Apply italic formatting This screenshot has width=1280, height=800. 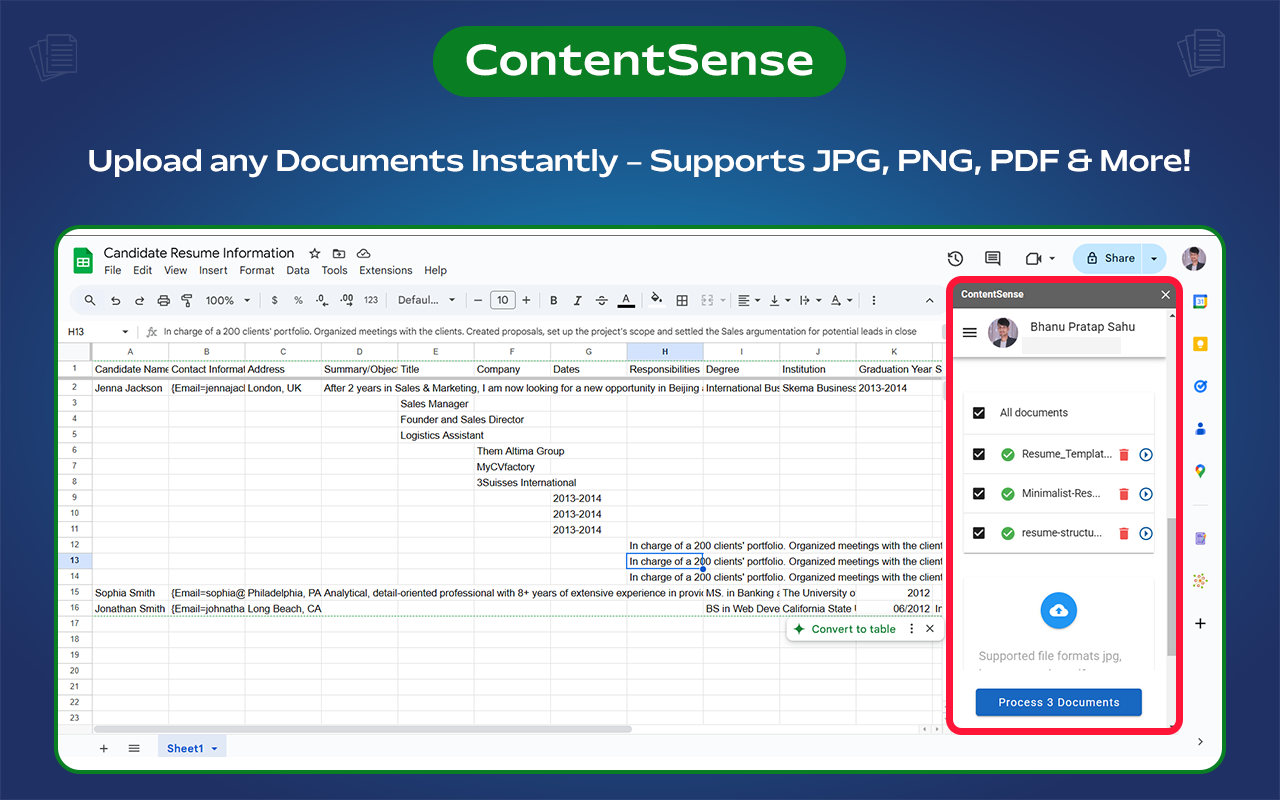coord(578,300)
